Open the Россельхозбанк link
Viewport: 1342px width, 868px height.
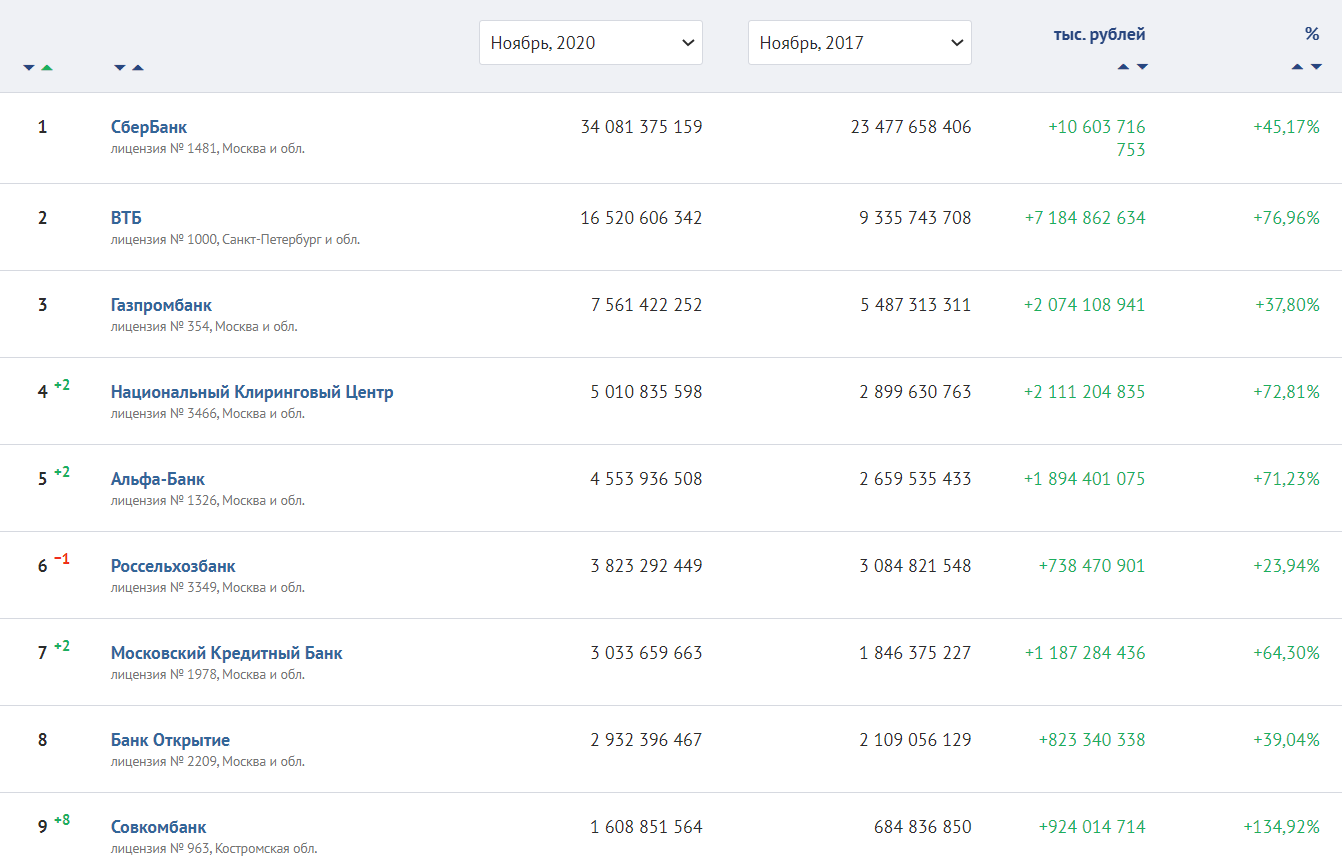(x=173, y=566)
